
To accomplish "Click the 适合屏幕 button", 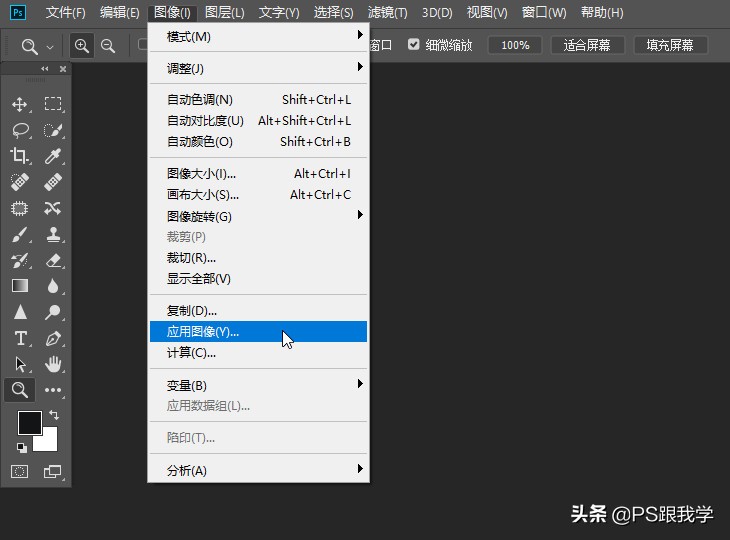I will pos(587,45).
